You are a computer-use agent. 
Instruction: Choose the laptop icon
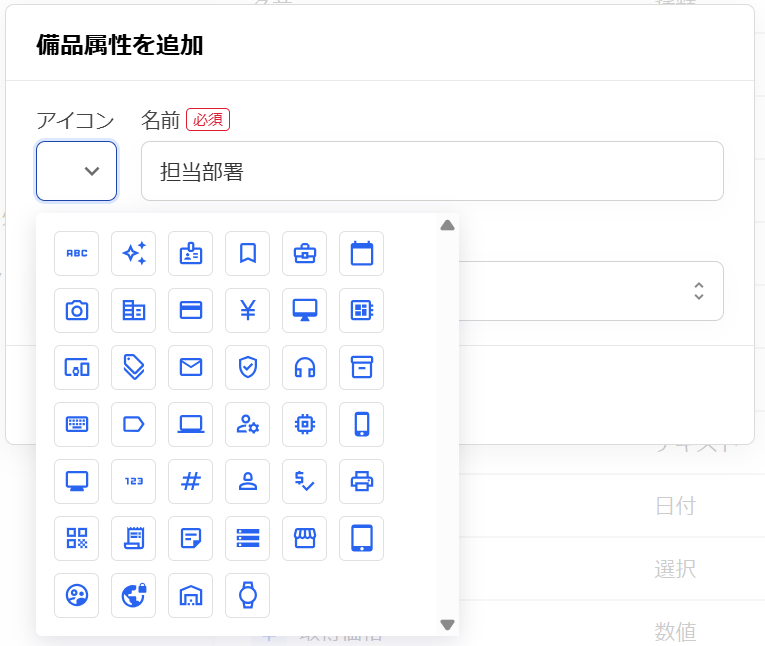coord(191,424)
